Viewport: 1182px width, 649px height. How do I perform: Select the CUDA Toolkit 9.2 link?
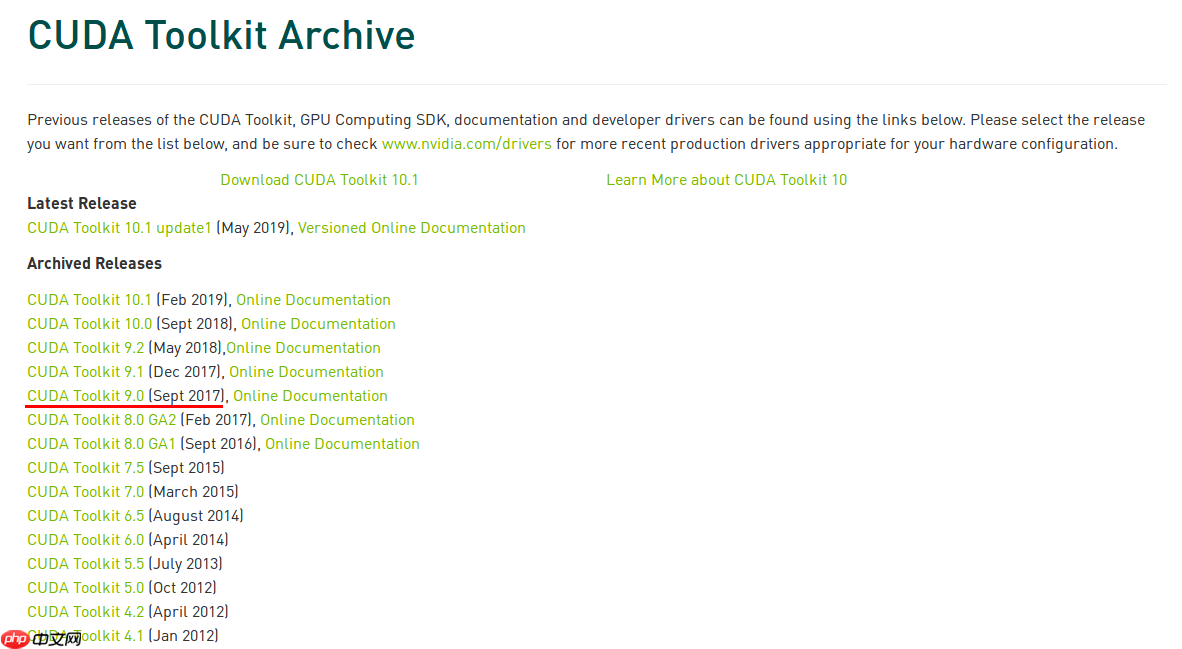tap(85, 348)
